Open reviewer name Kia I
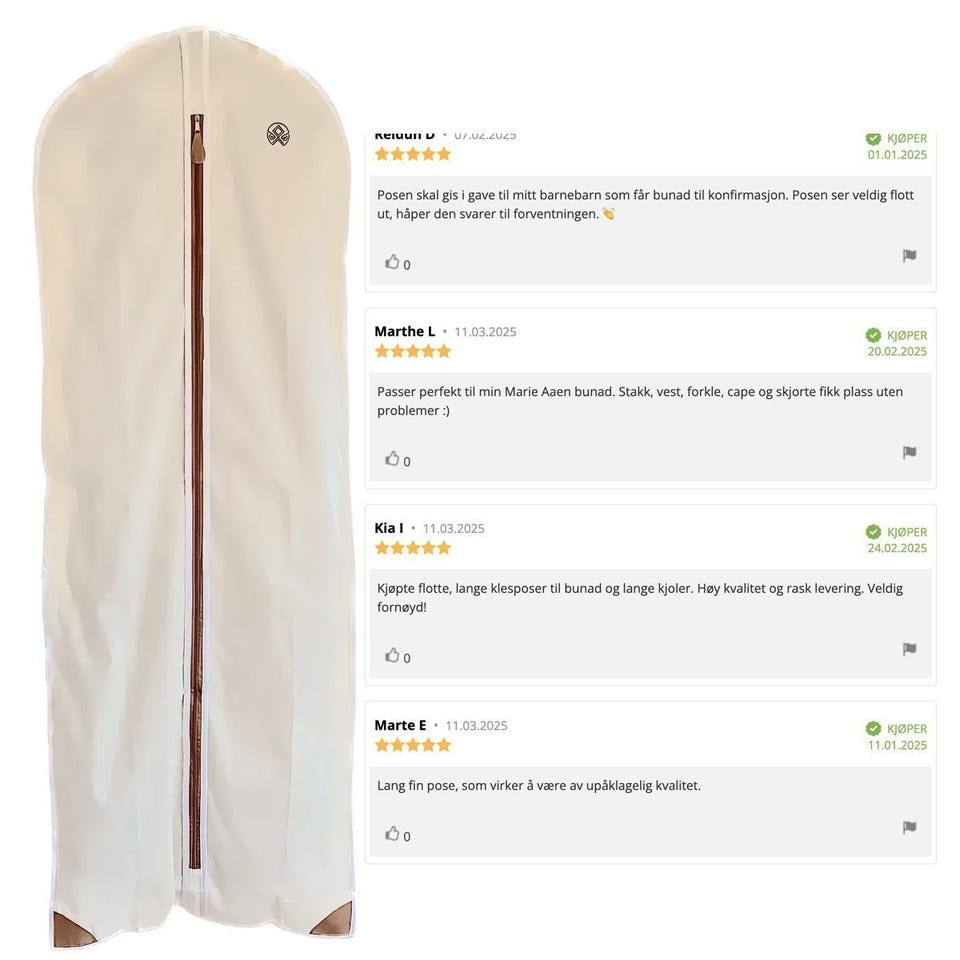This screenshot has width=960, height=960. (x=389, y=528)
